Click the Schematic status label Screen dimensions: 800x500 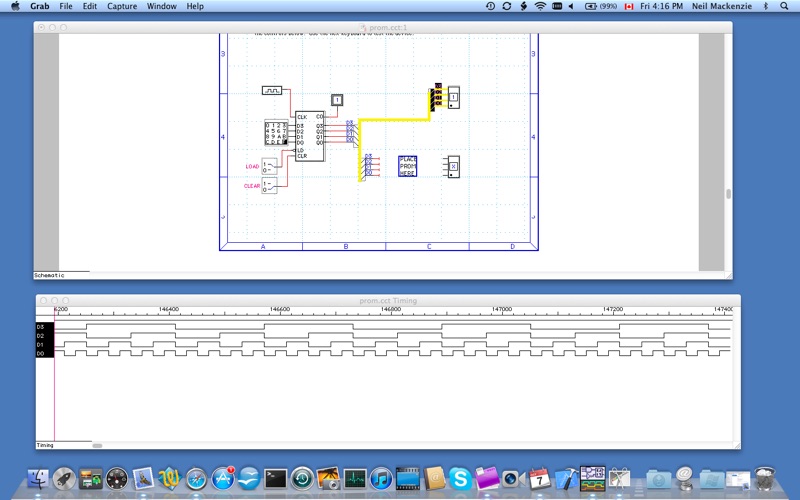click(x=49, y=276)
